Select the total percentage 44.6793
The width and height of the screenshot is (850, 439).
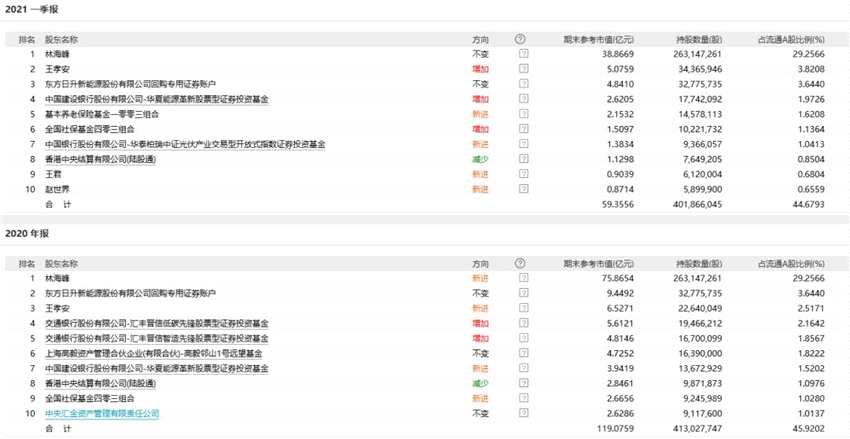click(x=807, y=204)
